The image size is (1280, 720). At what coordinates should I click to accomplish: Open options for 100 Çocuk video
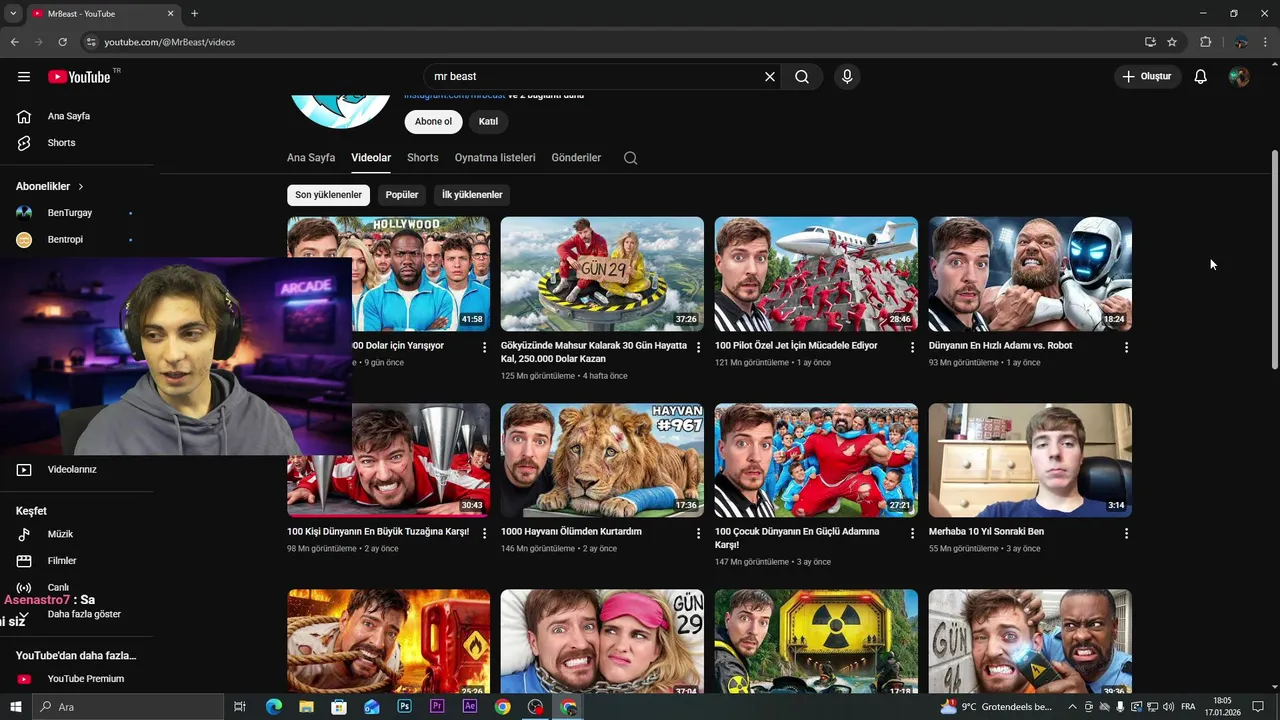(912, 533)
